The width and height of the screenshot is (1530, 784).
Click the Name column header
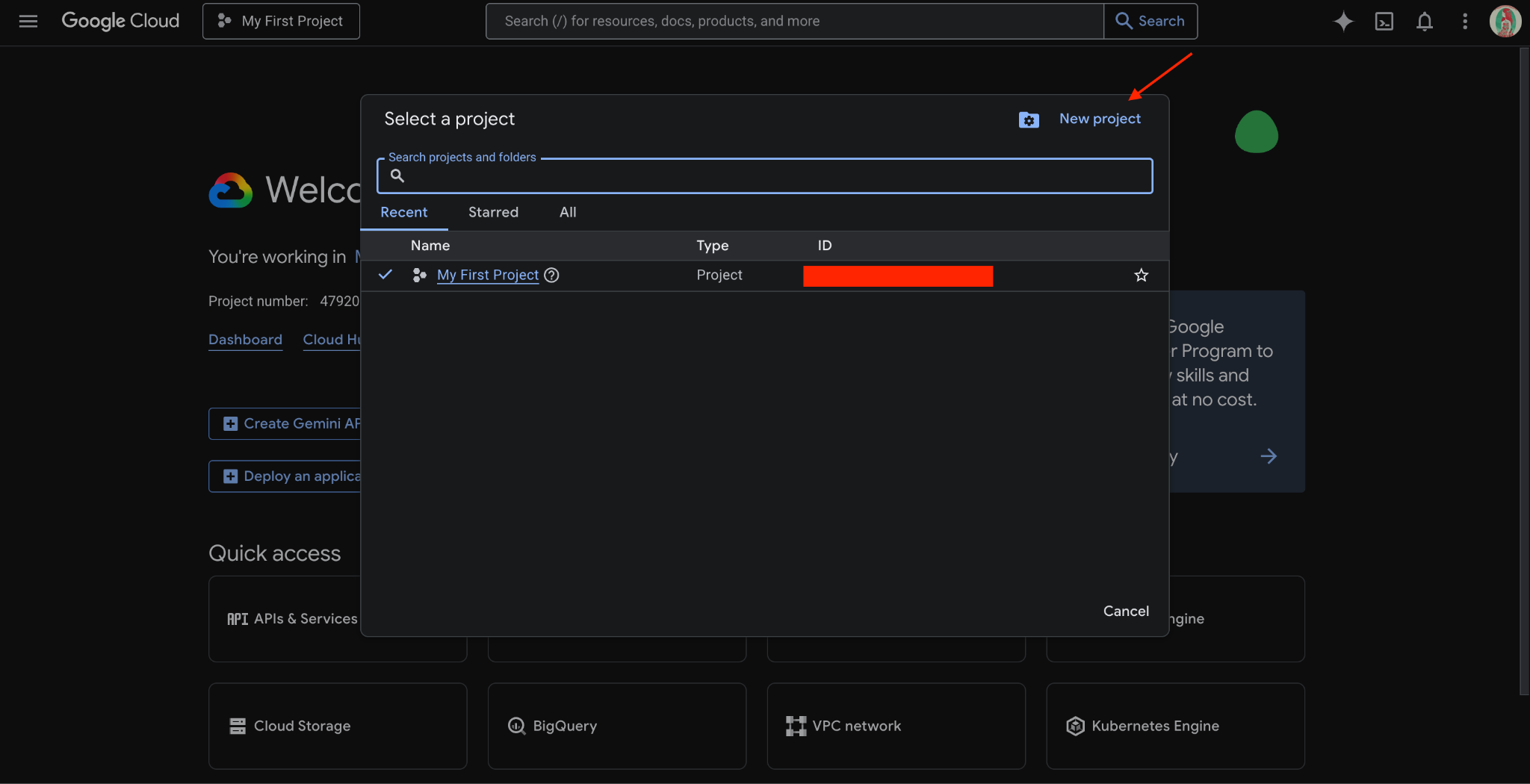(x=430, y=246)
